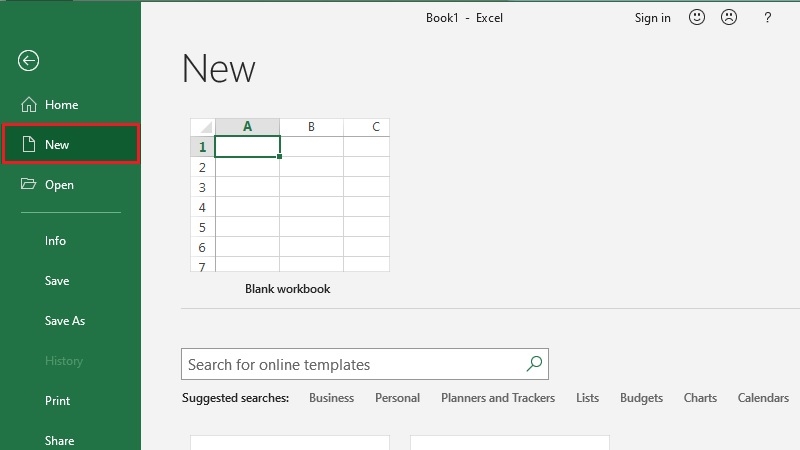Send a smile feedback face icon

coord(696,17)
